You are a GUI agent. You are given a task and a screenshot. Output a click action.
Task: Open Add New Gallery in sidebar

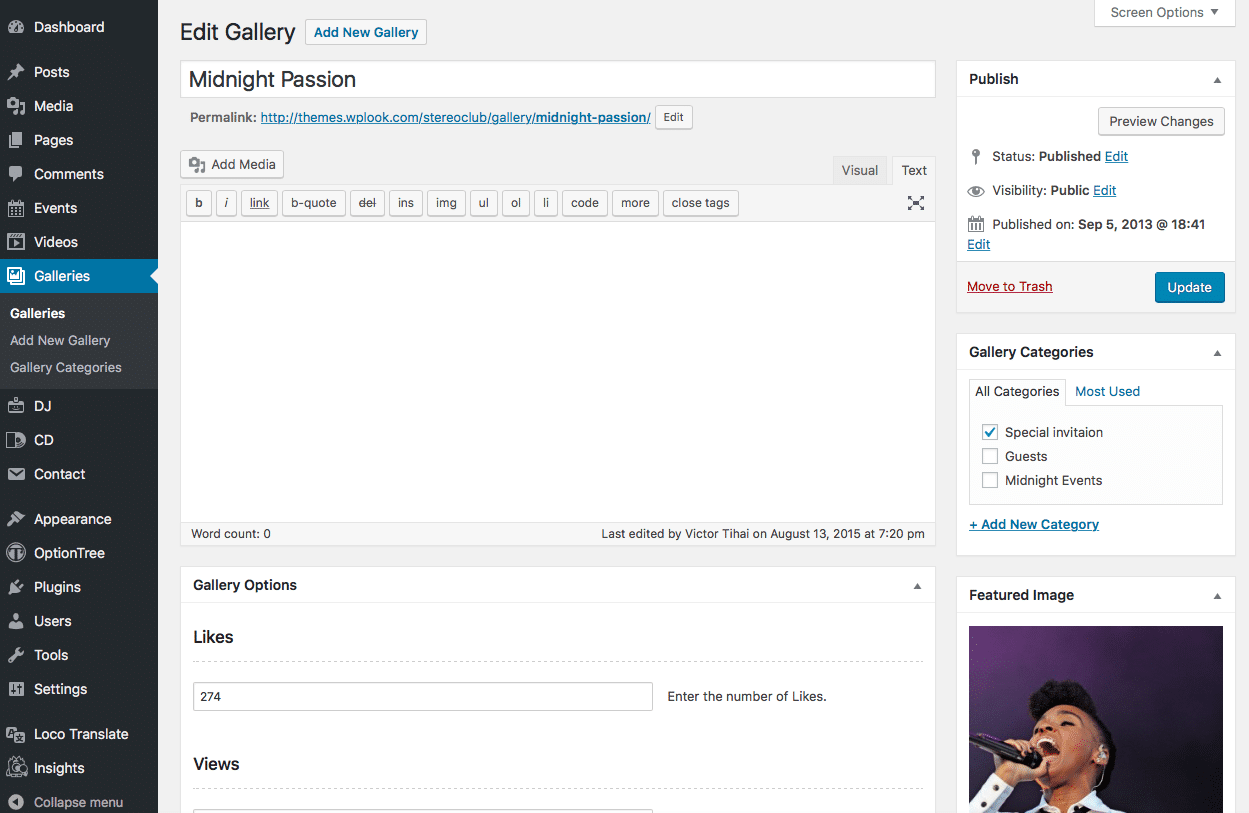60,340
